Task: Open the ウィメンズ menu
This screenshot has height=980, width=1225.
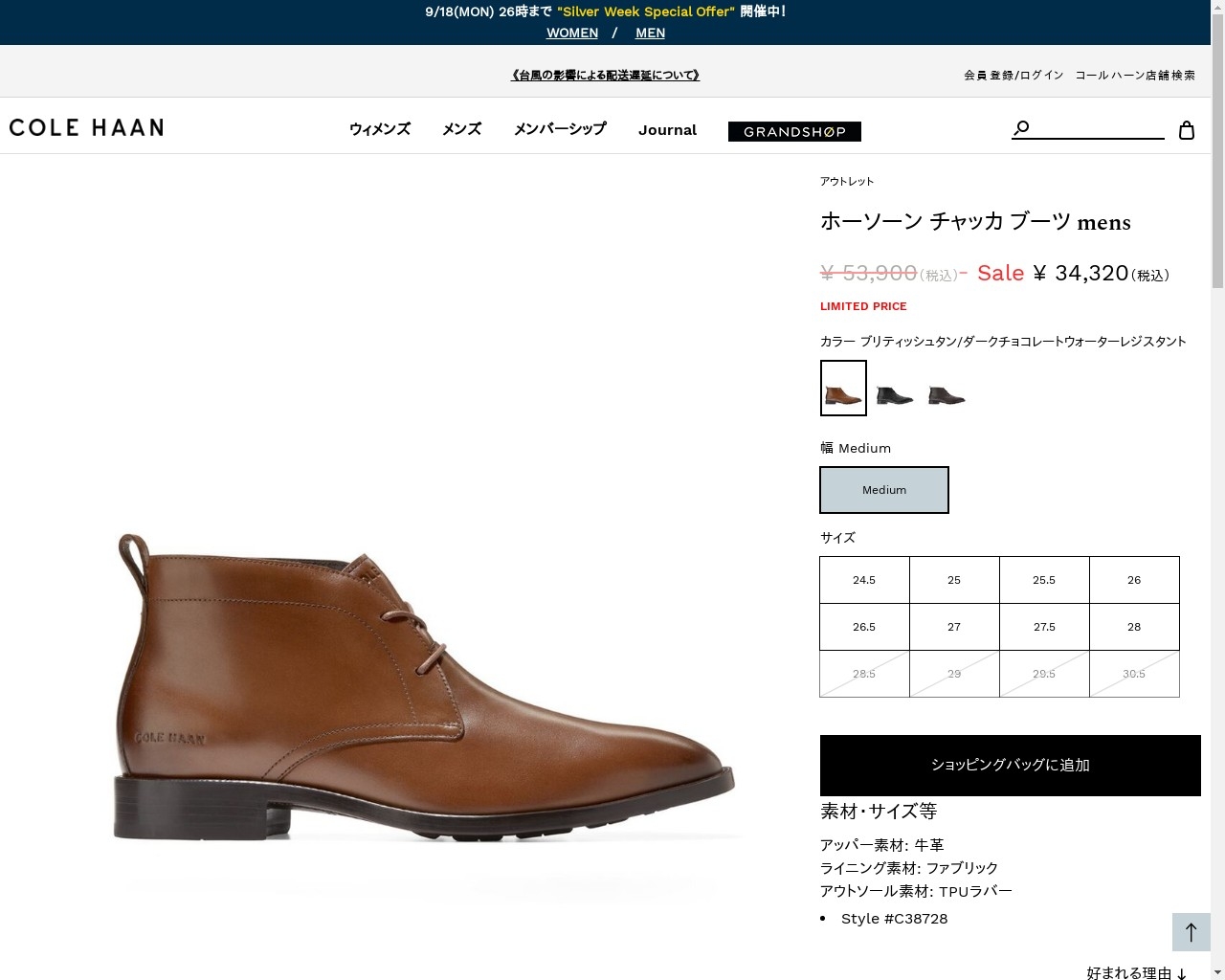Action: [380, 129]
